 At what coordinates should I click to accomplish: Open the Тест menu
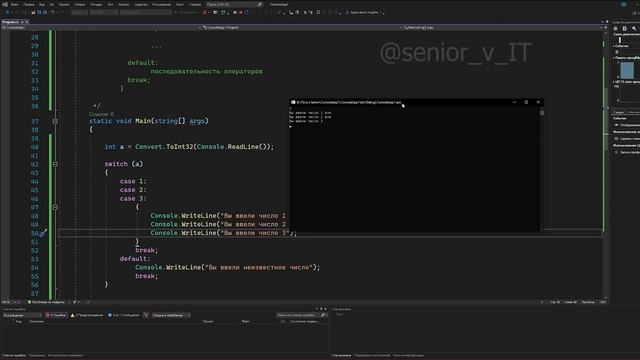click(x=110, y=4)
